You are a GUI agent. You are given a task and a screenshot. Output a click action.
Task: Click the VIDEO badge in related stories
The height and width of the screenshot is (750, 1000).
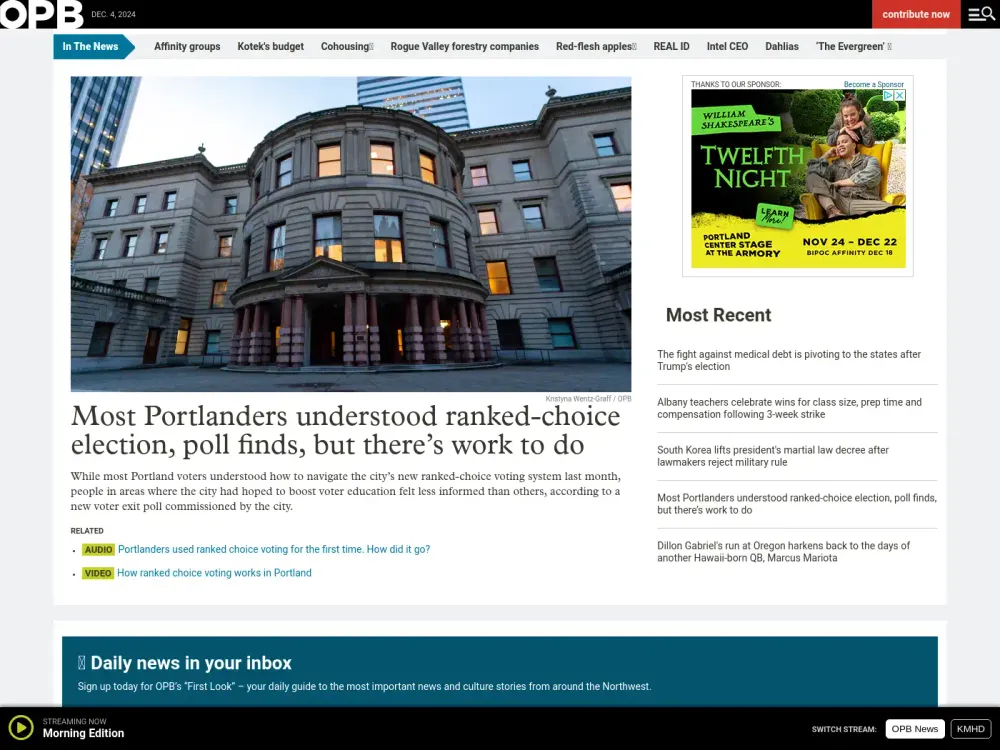tap(98, 574)
